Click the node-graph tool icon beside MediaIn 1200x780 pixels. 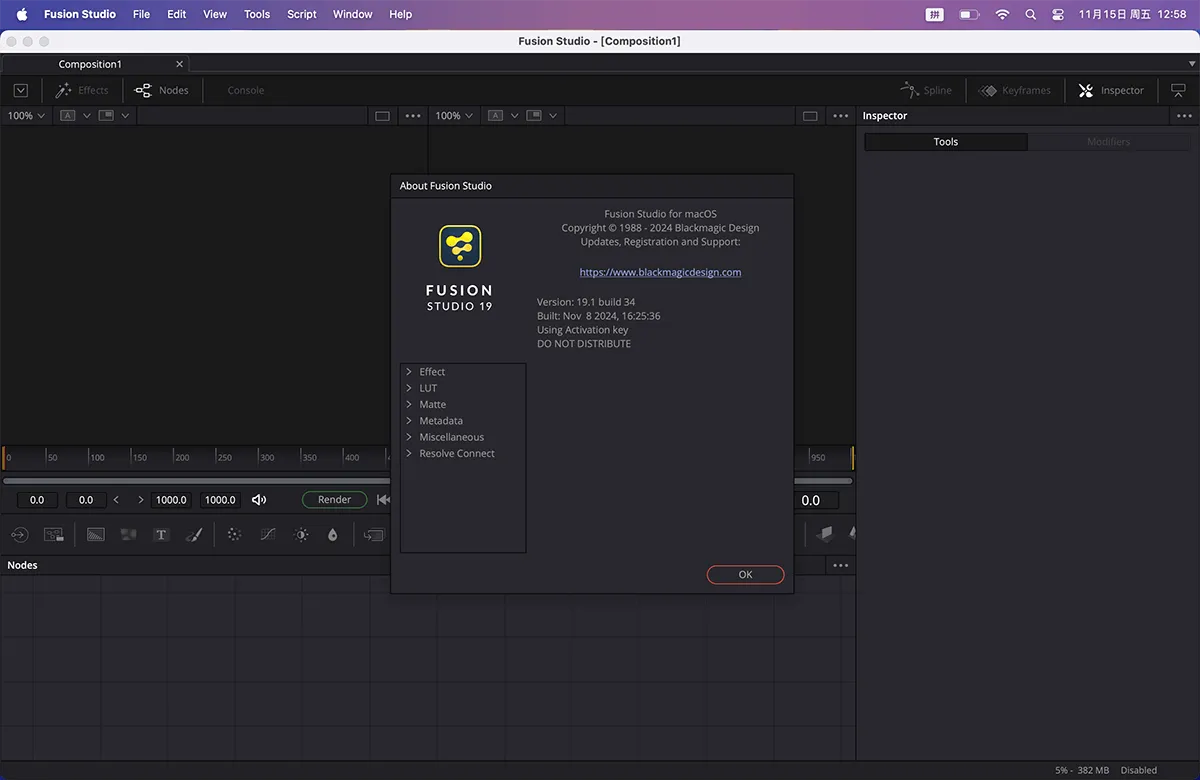tap(53, 535)
